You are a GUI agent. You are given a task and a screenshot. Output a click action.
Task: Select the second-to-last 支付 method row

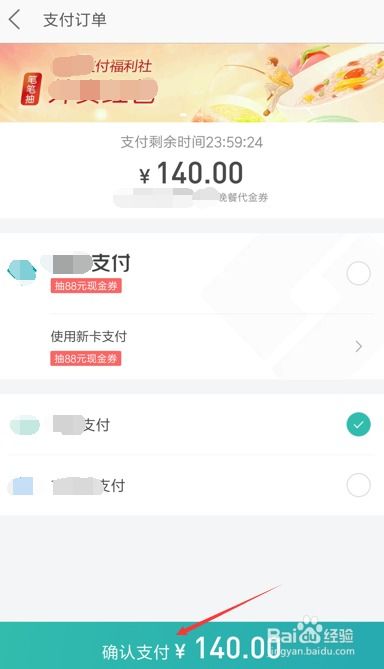pos(192,425)
